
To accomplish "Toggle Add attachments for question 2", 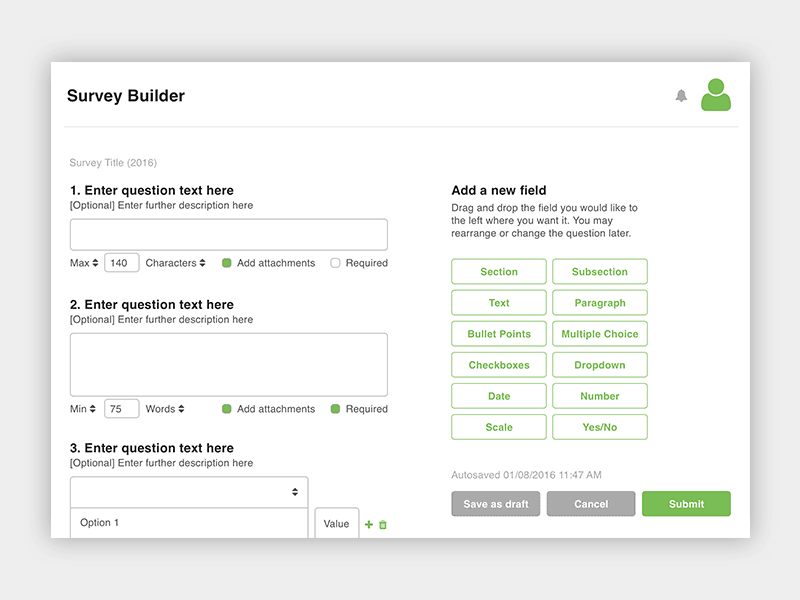I will click(x=227, y=409).
